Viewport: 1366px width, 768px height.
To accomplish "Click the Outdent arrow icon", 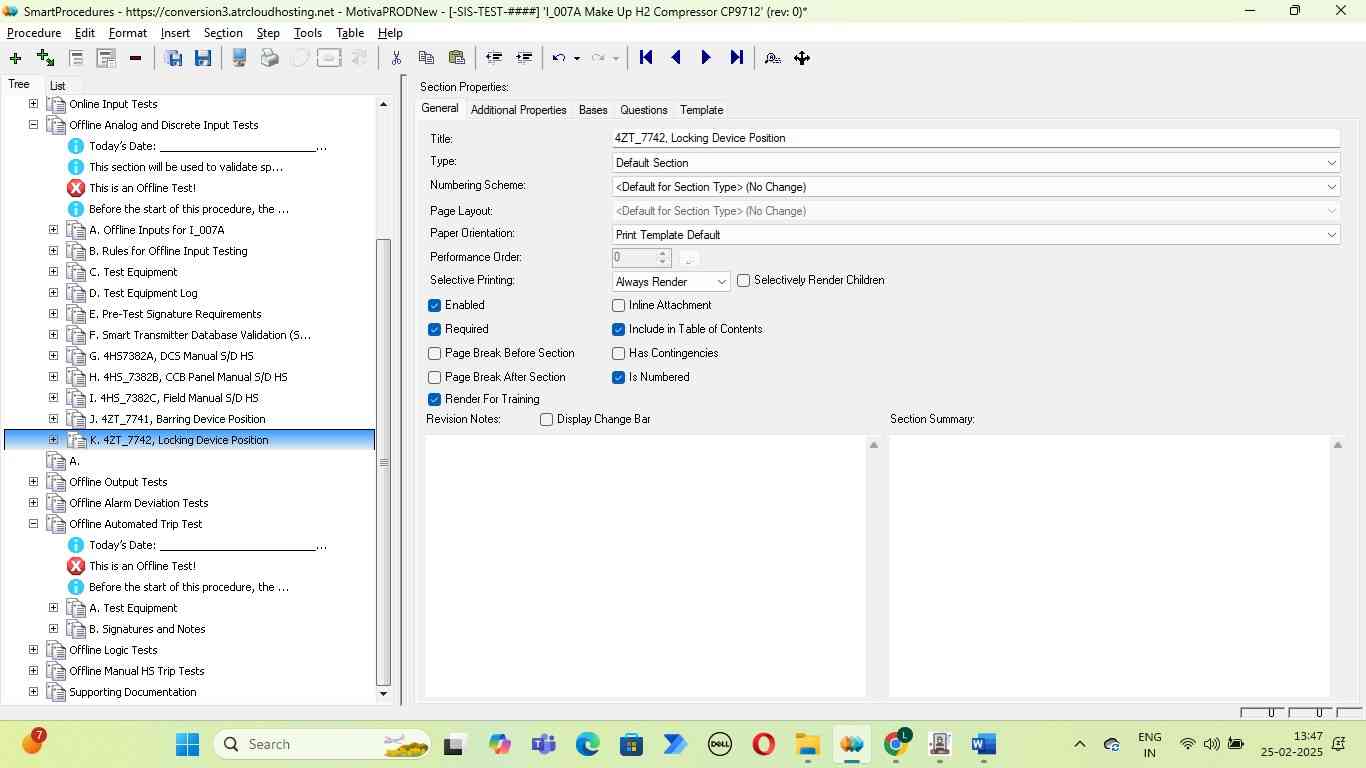I will click(x=493, y=58).
